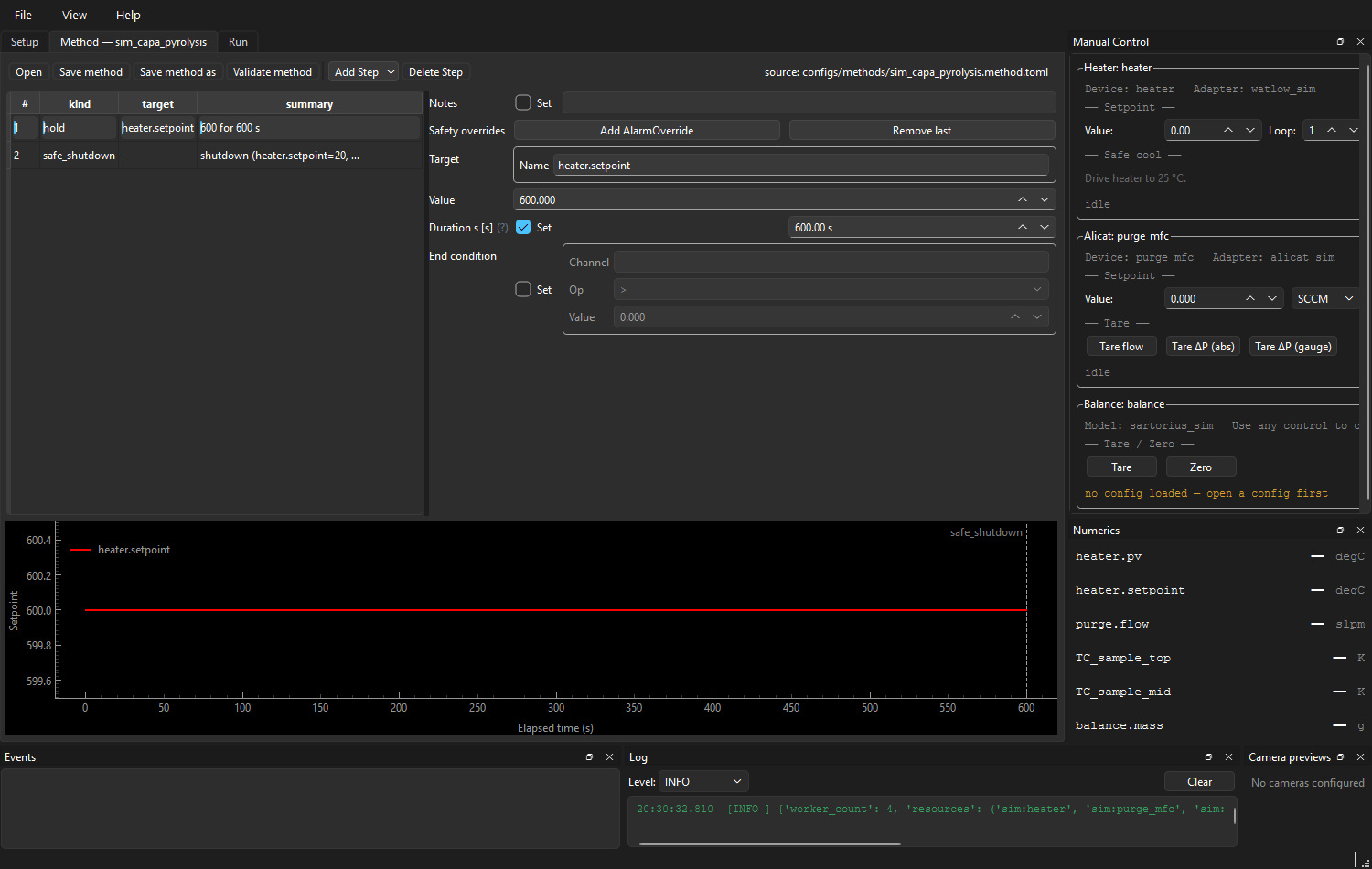Float the Camera previews panel
Screen dimensions: 1372x869
pyautogui.click(x=1340, y=757)
